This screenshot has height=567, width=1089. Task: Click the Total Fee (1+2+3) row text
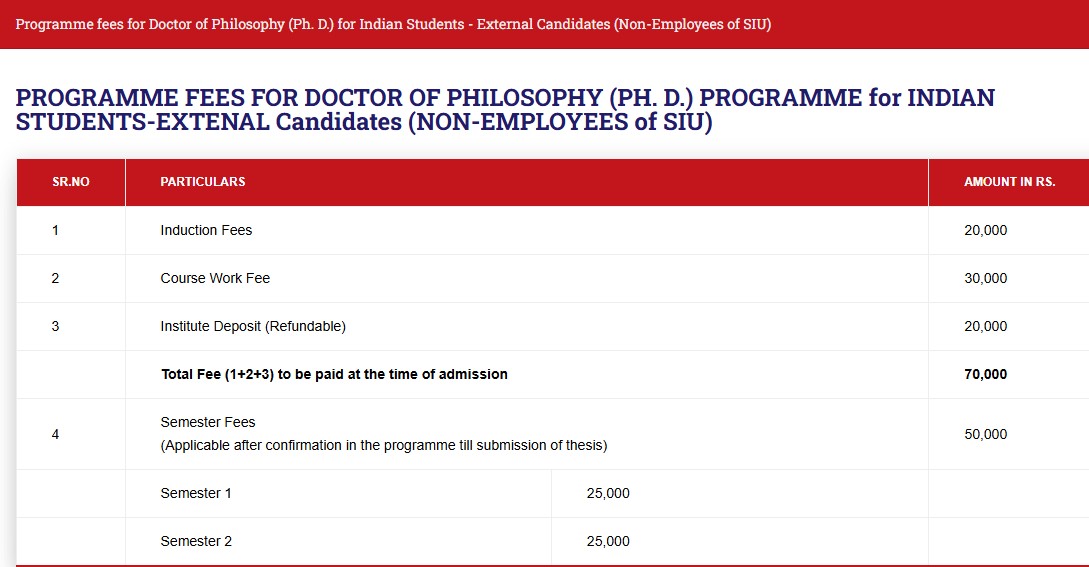(334, 374)
